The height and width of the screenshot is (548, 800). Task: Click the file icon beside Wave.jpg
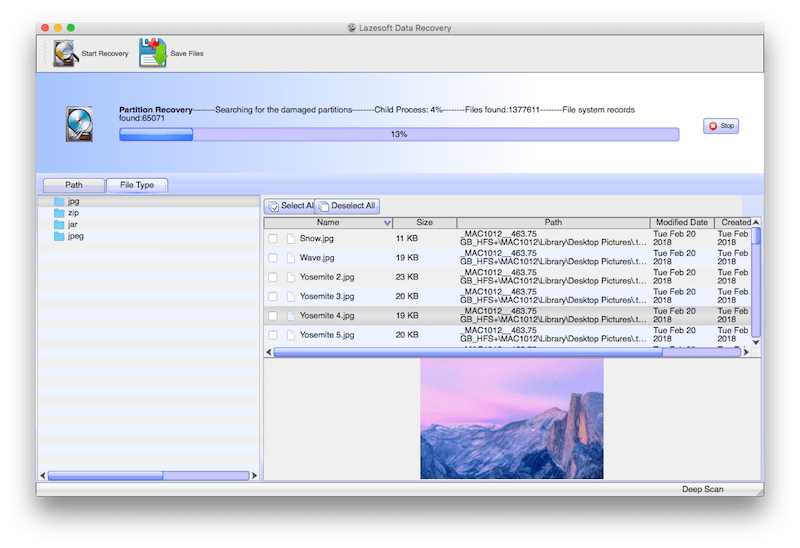coord(291,258)
